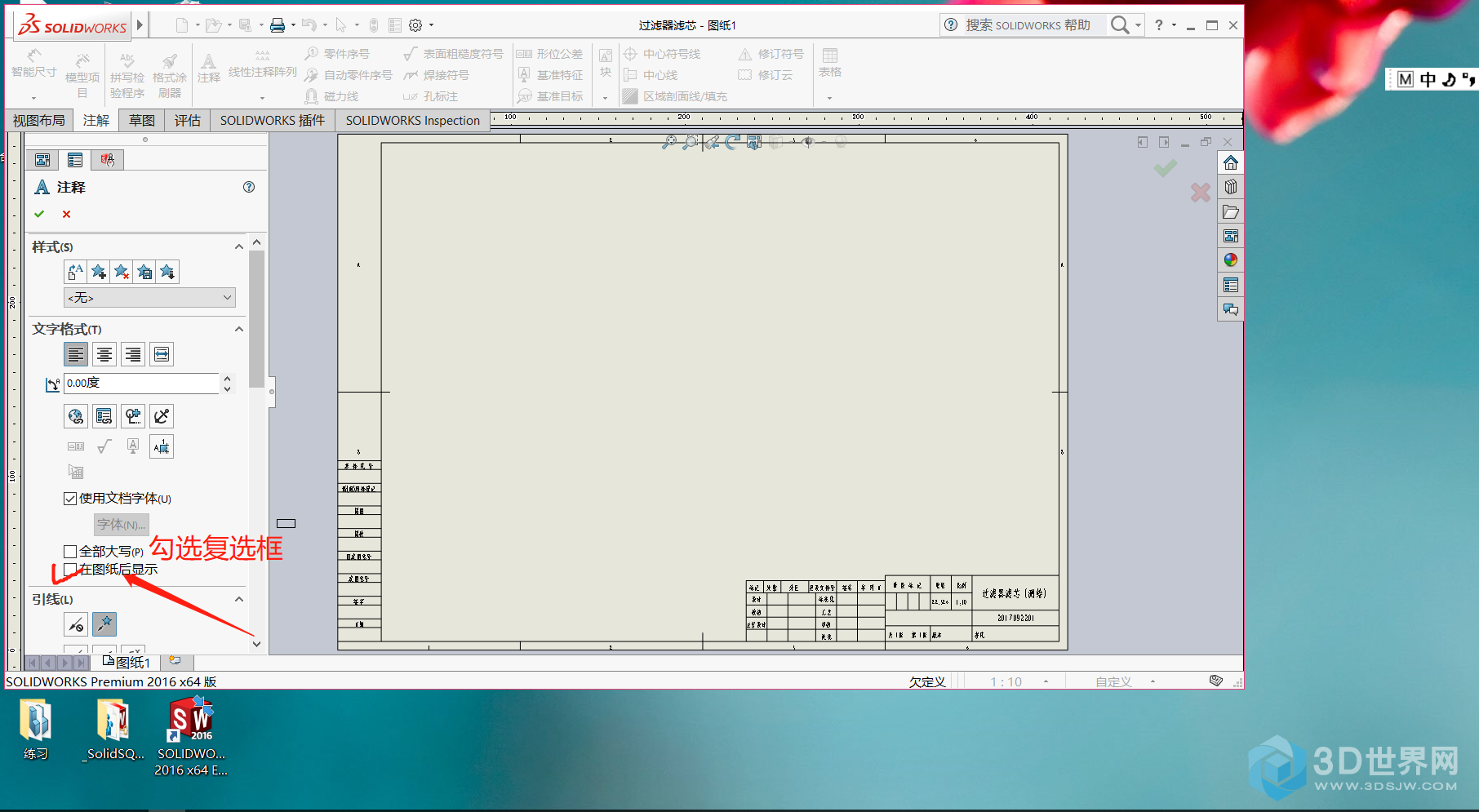
Task: Click help question icon in annotation panel
Action: click(249, 187)
